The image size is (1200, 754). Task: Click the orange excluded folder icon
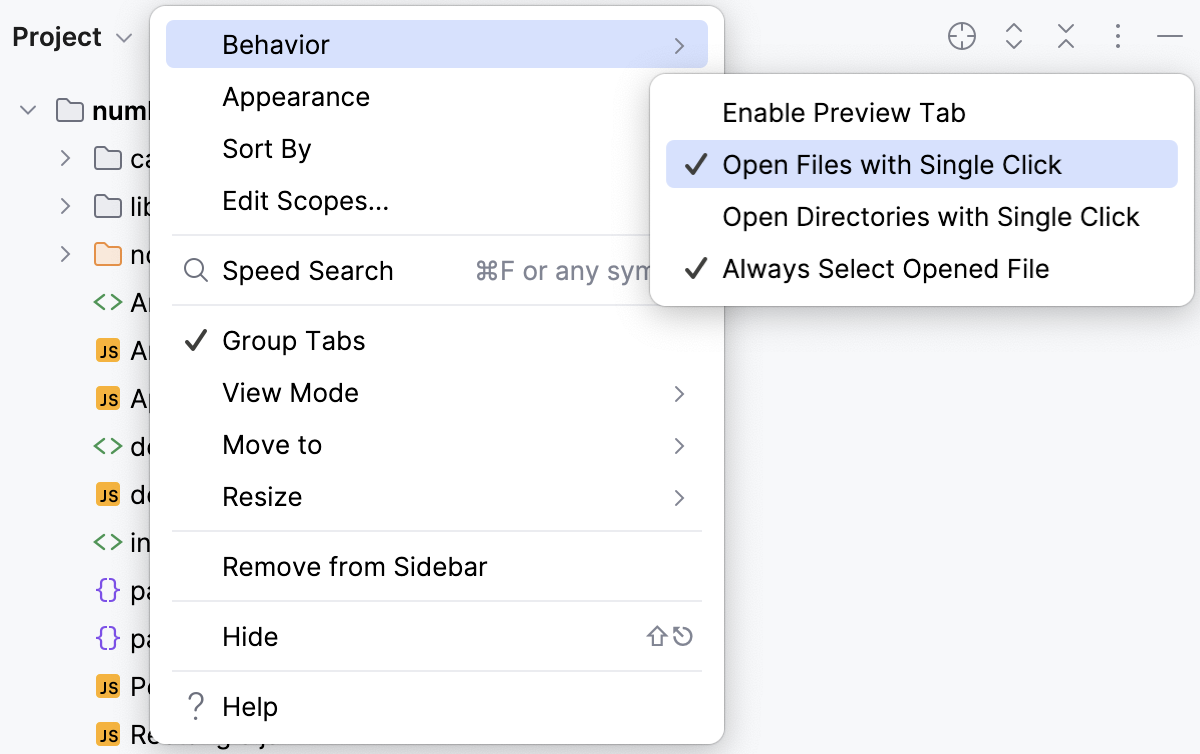pyautogui.click(x=106, y=254)
